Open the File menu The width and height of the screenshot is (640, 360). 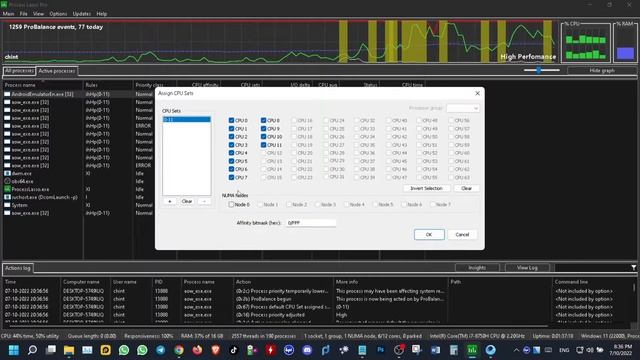24,13
